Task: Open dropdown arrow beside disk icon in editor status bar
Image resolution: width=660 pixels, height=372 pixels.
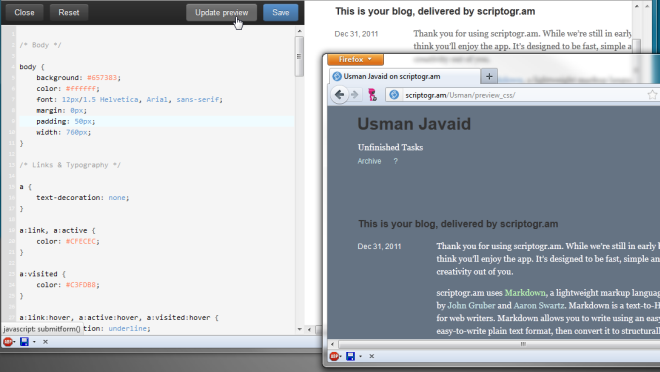Action: point(35,342)
